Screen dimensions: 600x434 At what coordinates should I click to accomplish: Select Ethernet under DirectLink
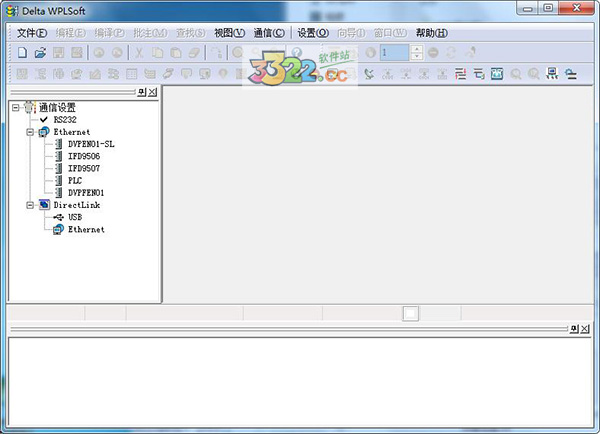click(x=86, y=230)
